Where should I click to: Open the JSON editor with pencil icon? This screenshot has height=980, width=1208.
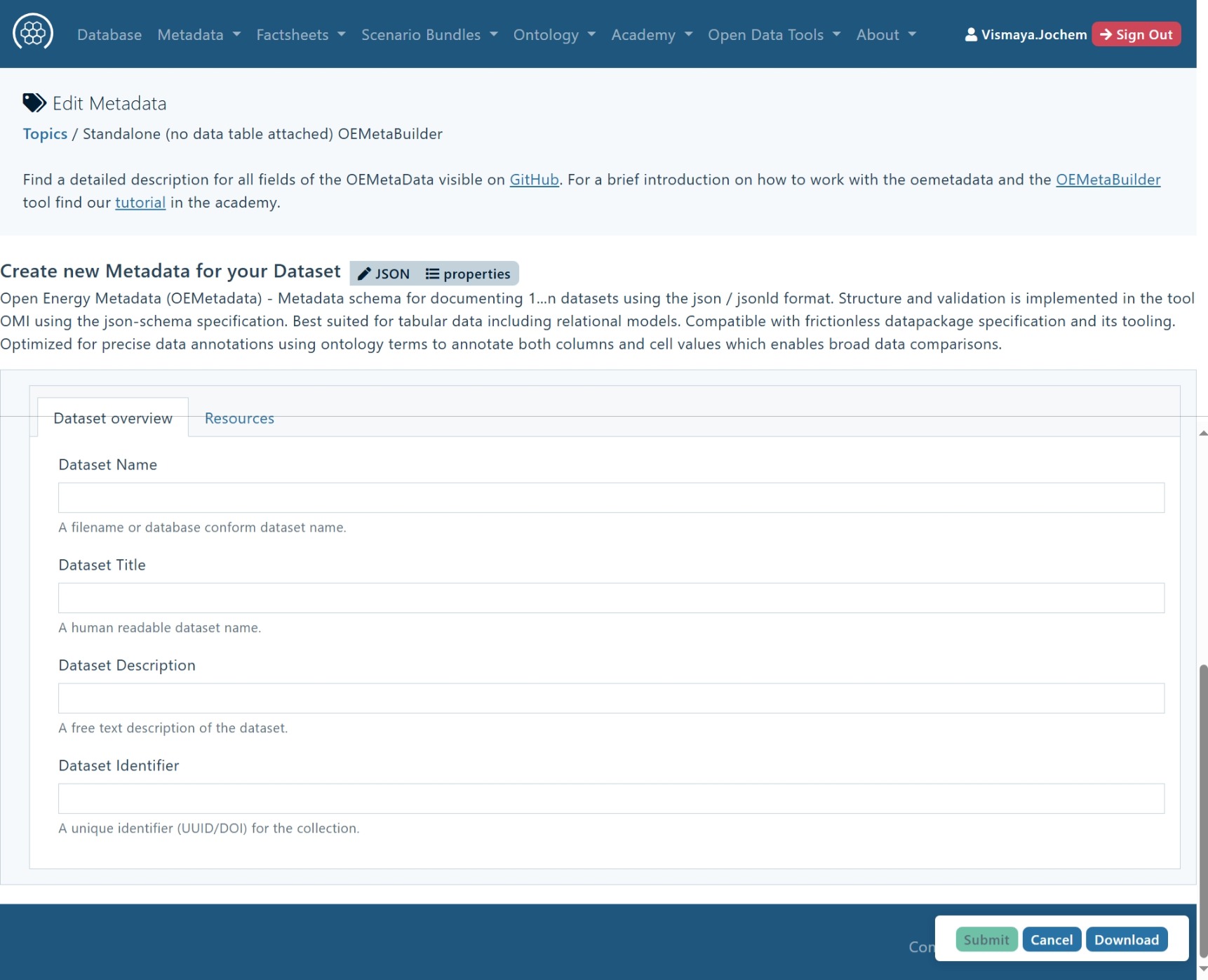click(x=384, y=274)
